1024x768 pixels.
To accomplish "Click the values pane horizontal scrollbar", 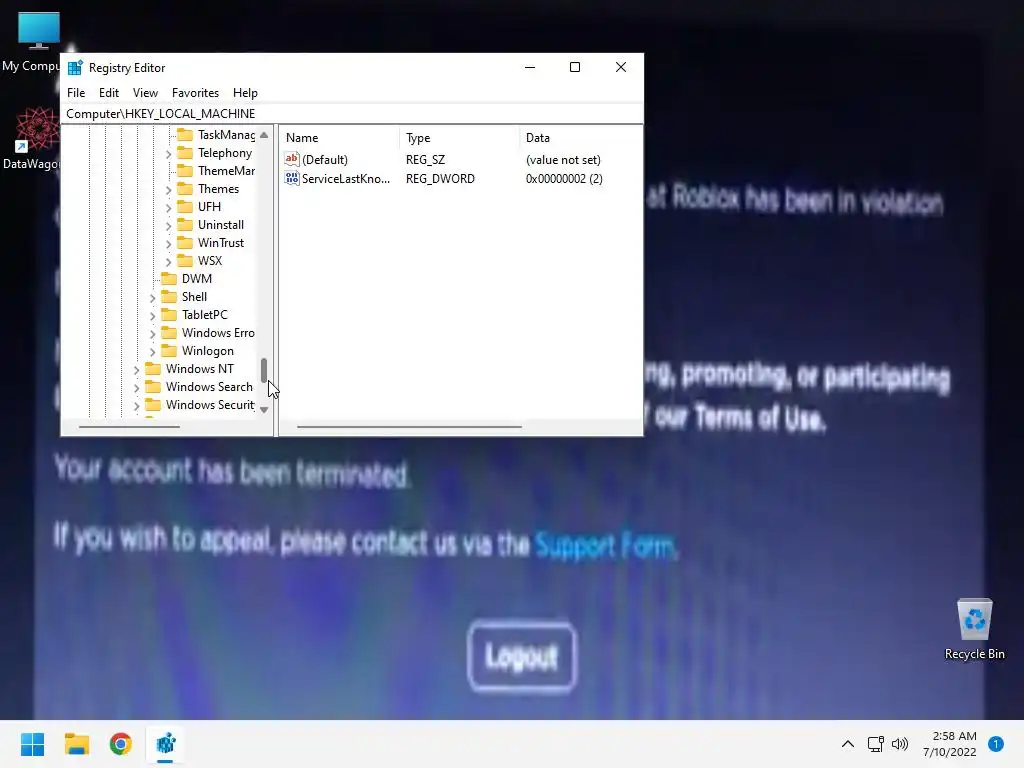I will click(409, 426).
